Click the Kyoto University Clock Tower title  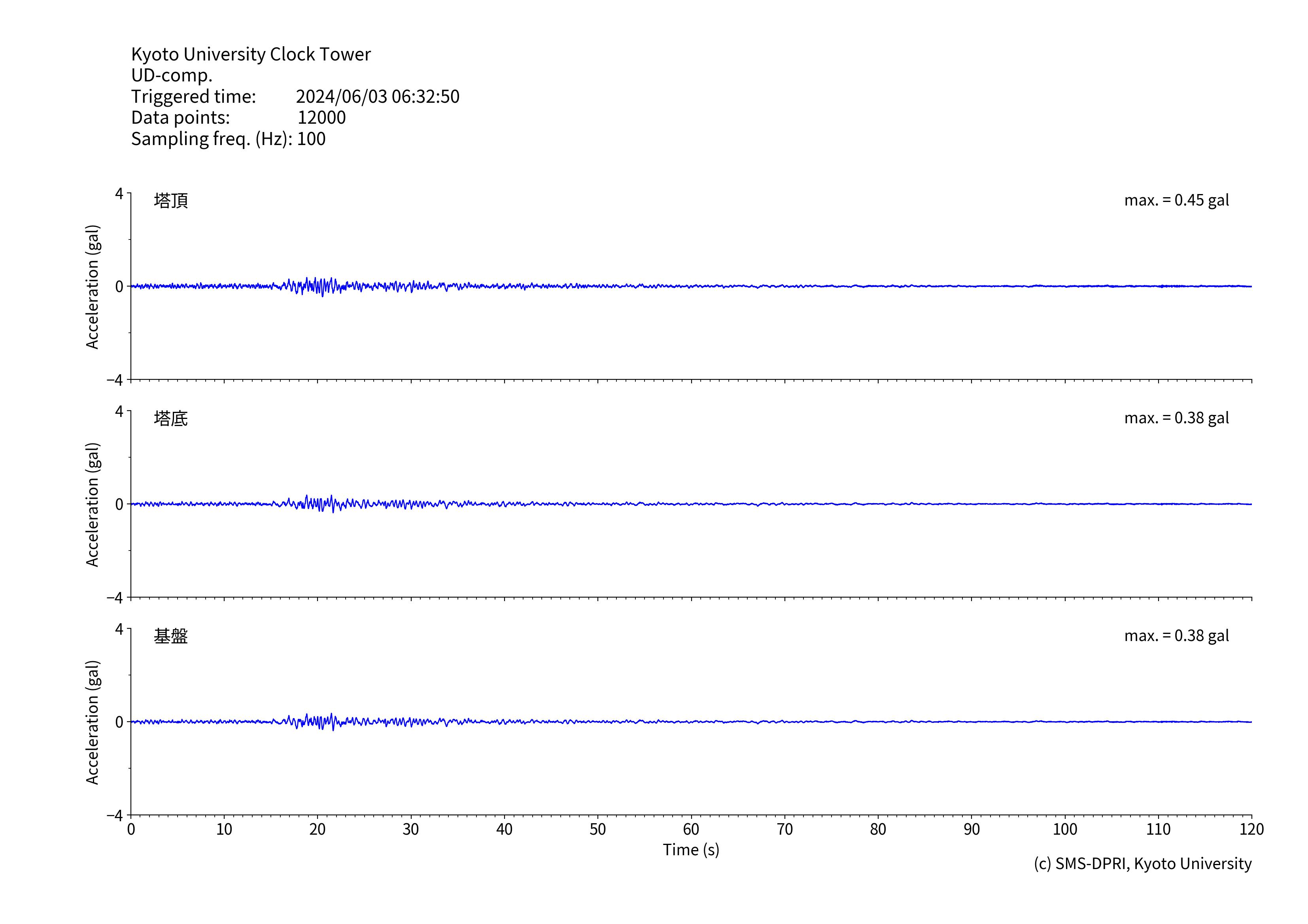[251, 54]
